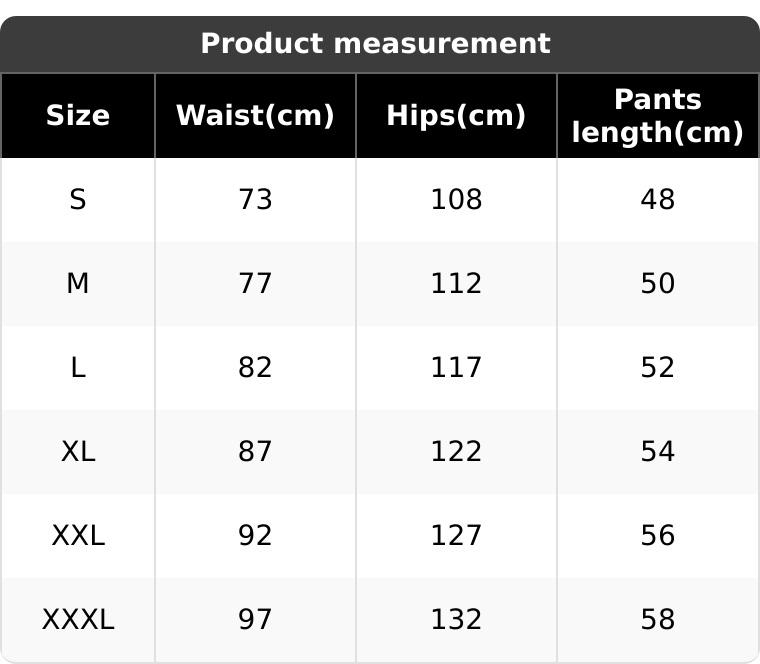Click the S size cell

coord(78,200)
